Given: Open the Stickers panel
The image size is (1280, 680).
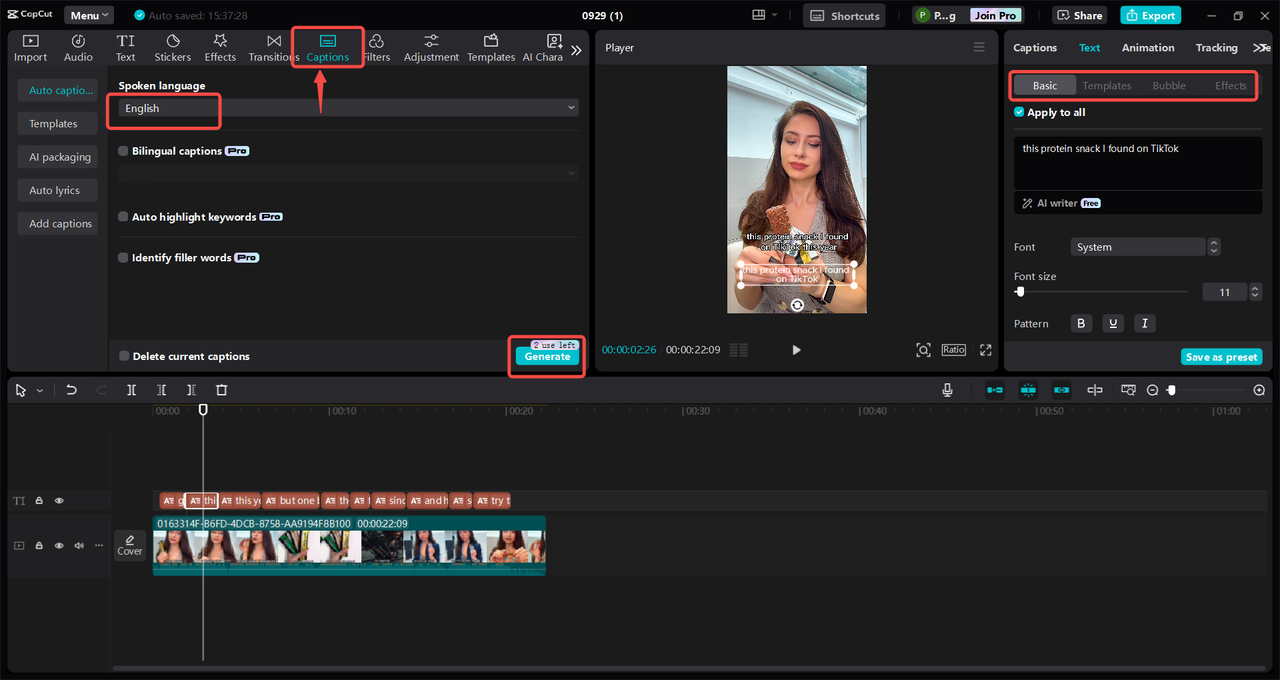Looking at the screenshot, I should pos(173,47).
